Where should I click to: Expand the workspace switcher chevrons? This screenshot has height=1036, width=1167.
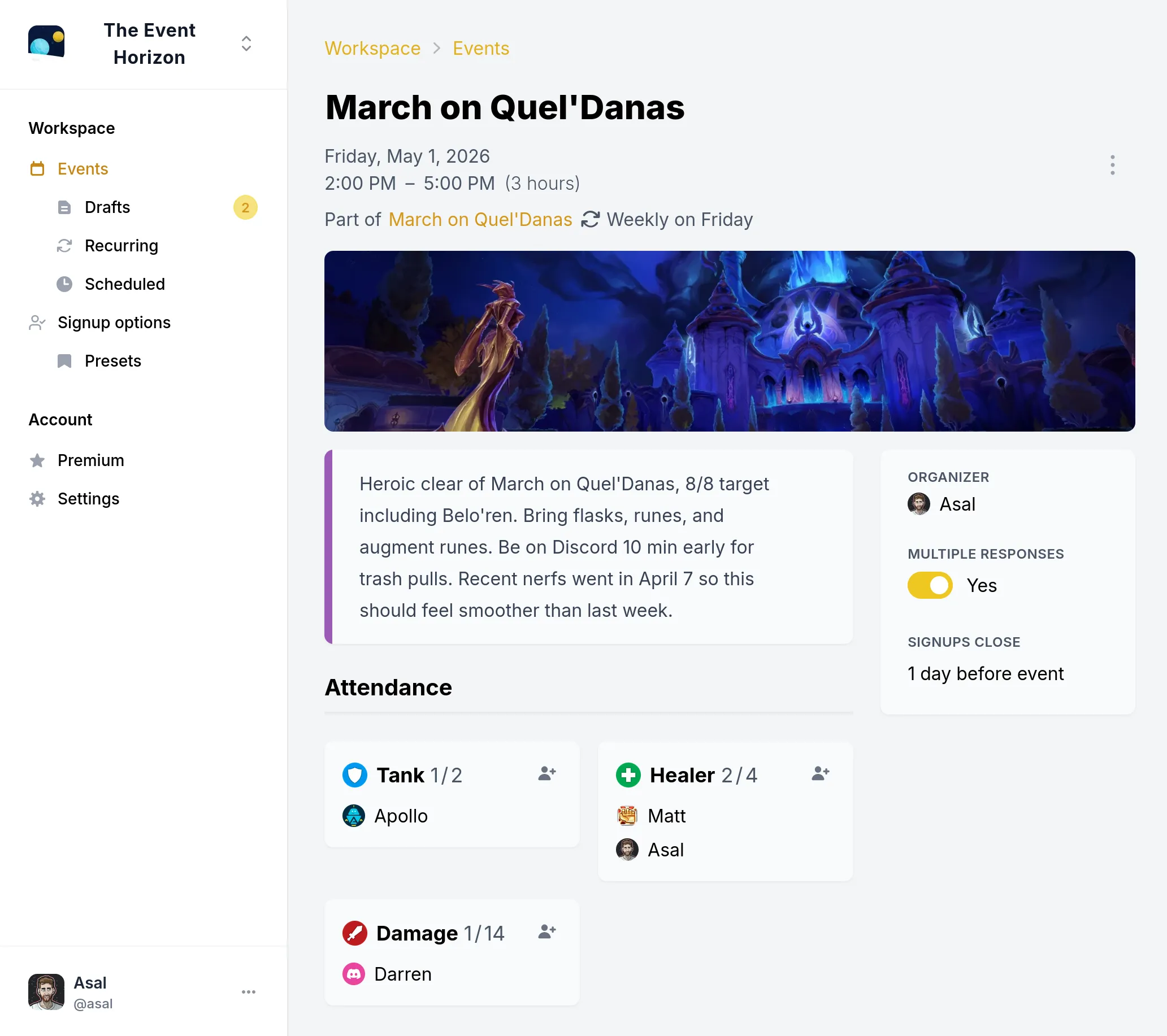[246, 43]
